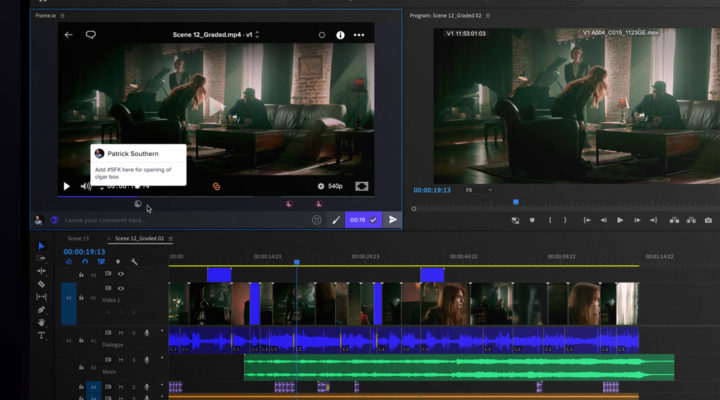Enable voice-over record on Dialogue track
The width and height of the screenshot is (720, 400).
click(x=146, y=333)
